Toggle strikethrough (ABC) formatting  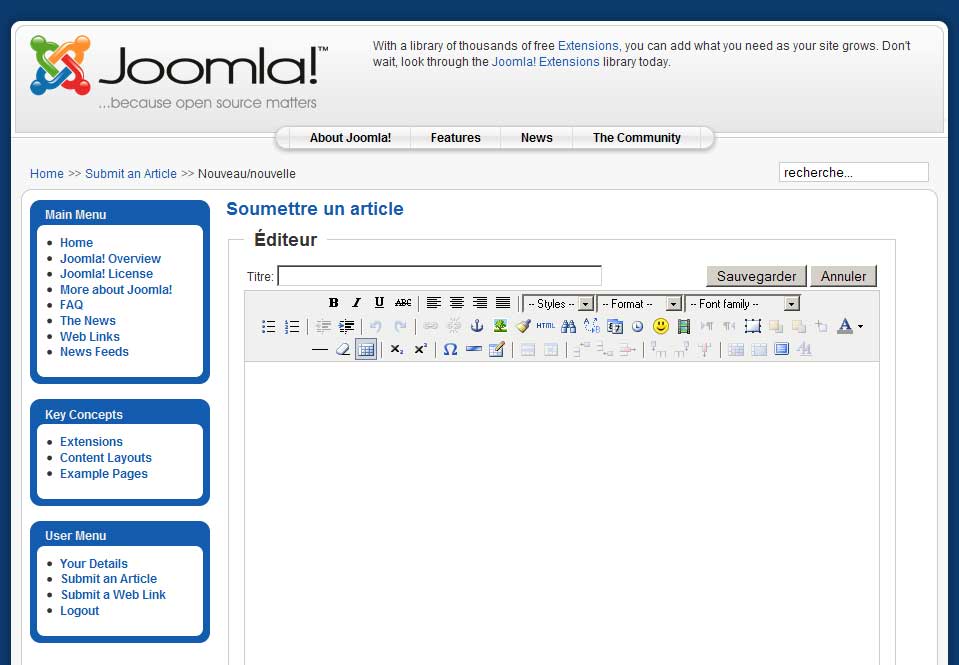tap(402, 303)
